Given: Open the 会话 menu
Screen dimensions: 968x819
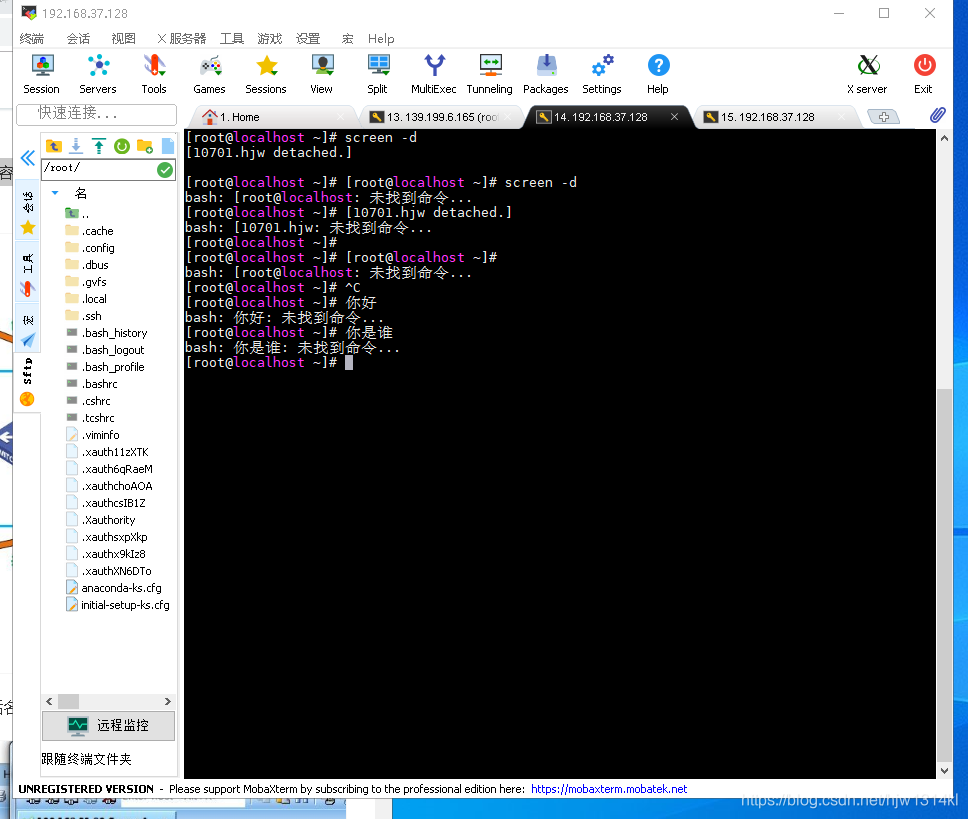Looking at the screenshot, I should (x=78, y=39).
